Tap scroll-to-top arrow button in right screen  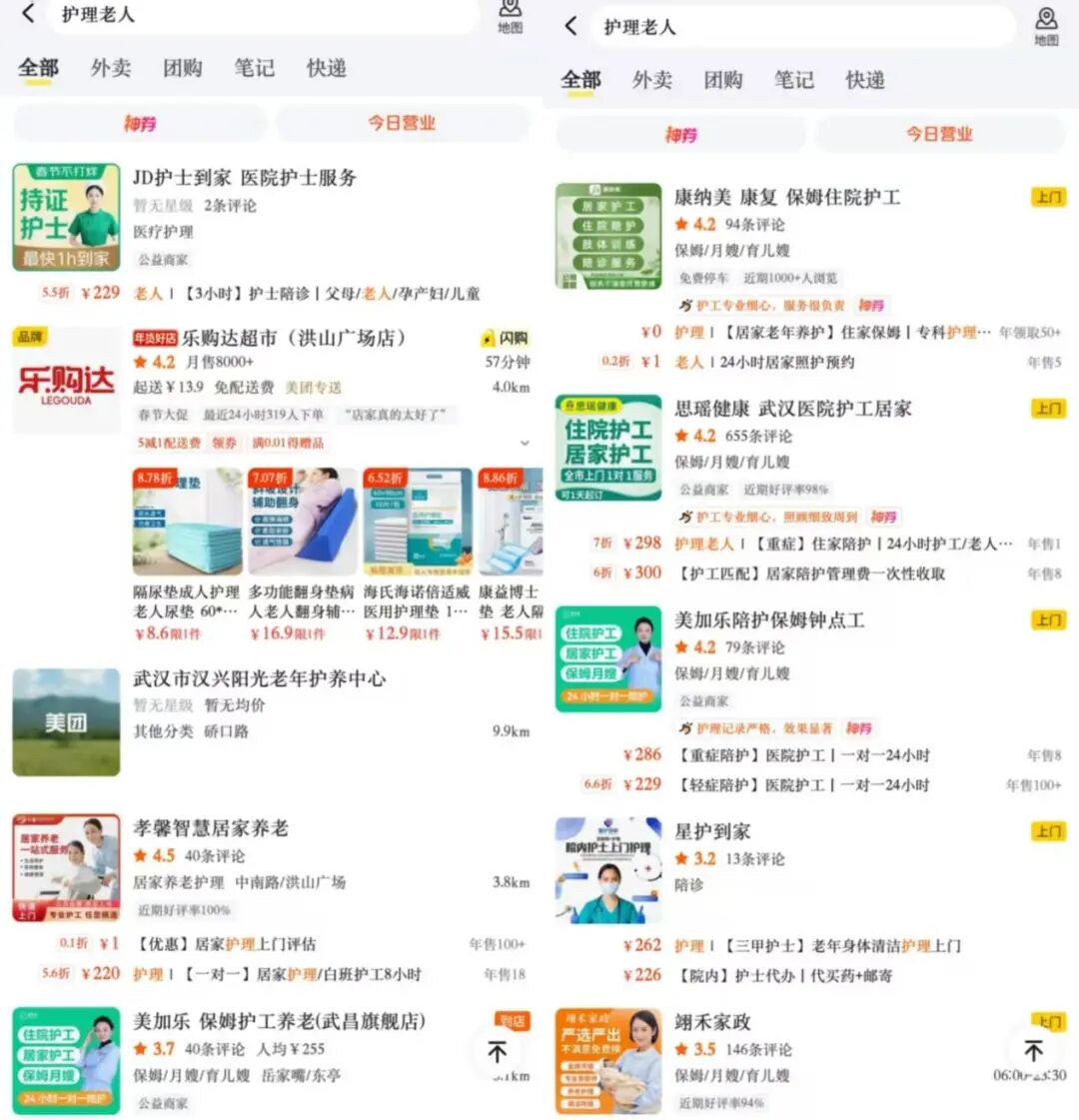click(x=1033, y=1050)
